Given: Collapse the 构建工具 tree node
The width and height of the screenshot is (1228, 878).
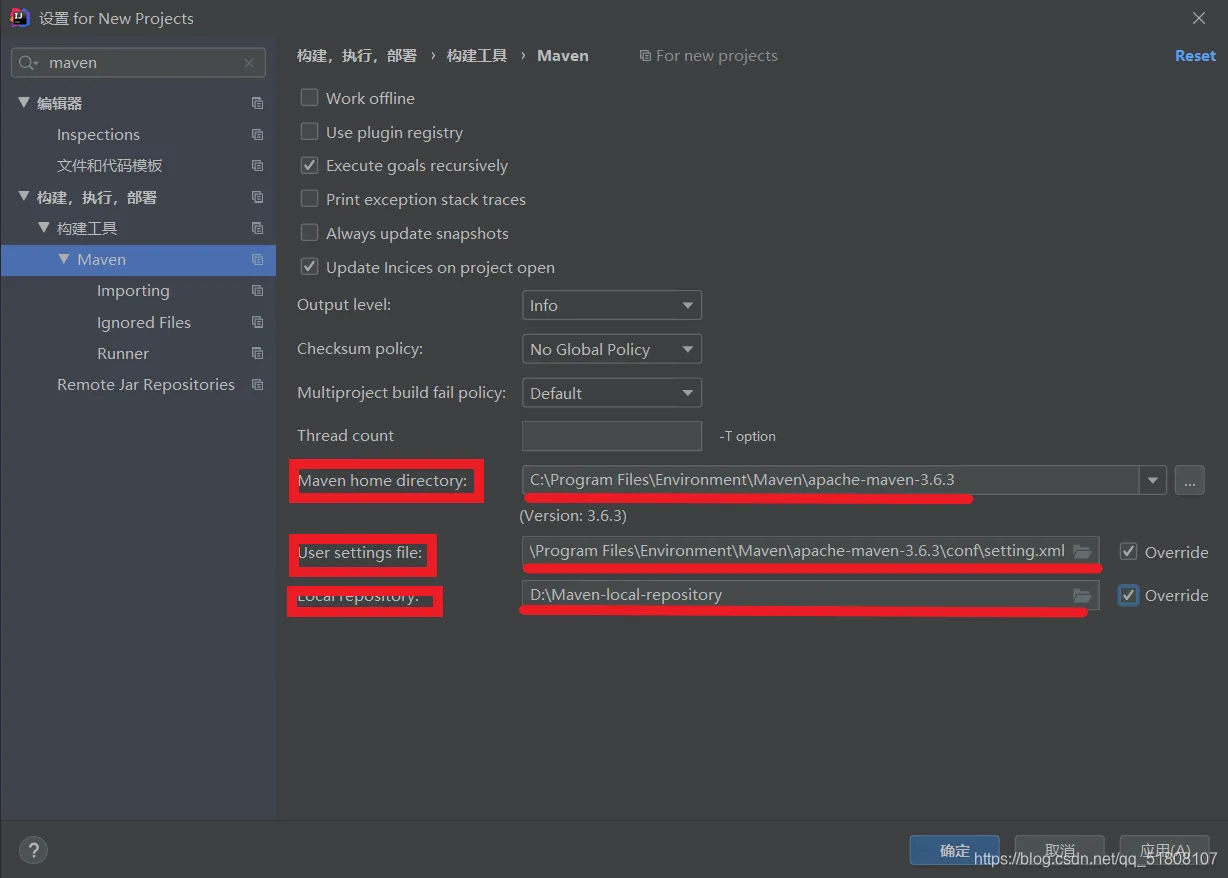Looking at the screenshot, I should [x=44, y=227].
